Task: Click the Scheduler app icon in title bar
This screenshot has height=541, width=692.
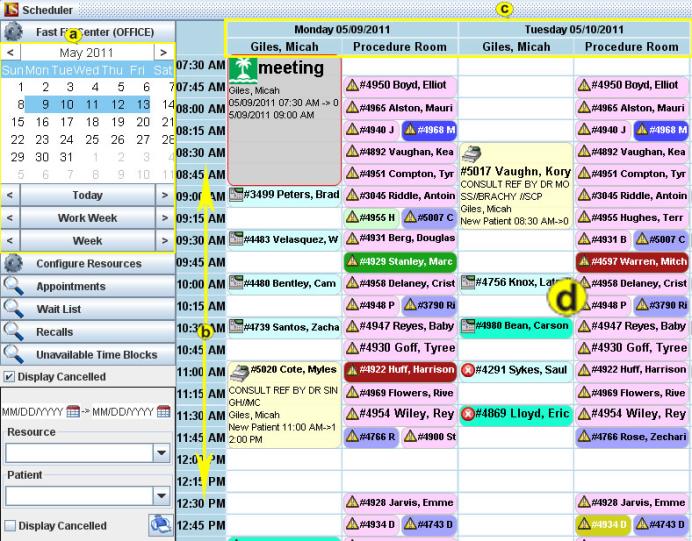Action: (x=11, y=9)
